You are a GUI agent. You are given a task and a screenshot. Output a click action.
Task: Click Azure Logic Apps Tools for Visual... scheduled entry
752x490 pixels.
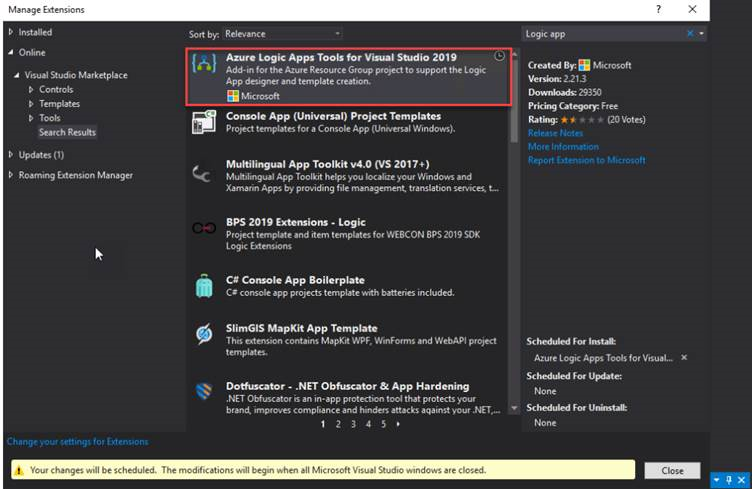pos(603,358)
